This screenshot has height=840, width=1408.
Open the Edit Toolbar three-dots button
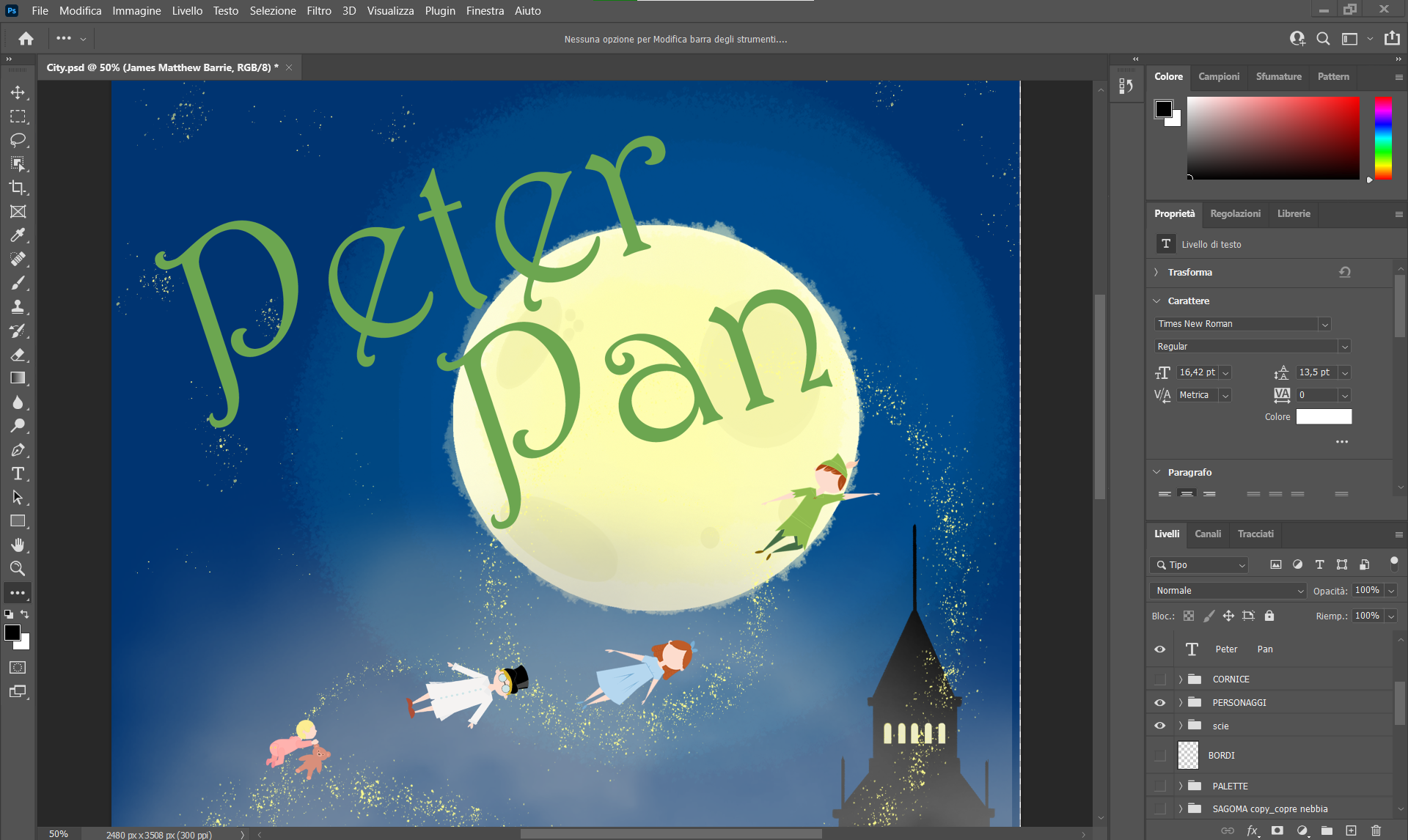(x=18, y=592)
